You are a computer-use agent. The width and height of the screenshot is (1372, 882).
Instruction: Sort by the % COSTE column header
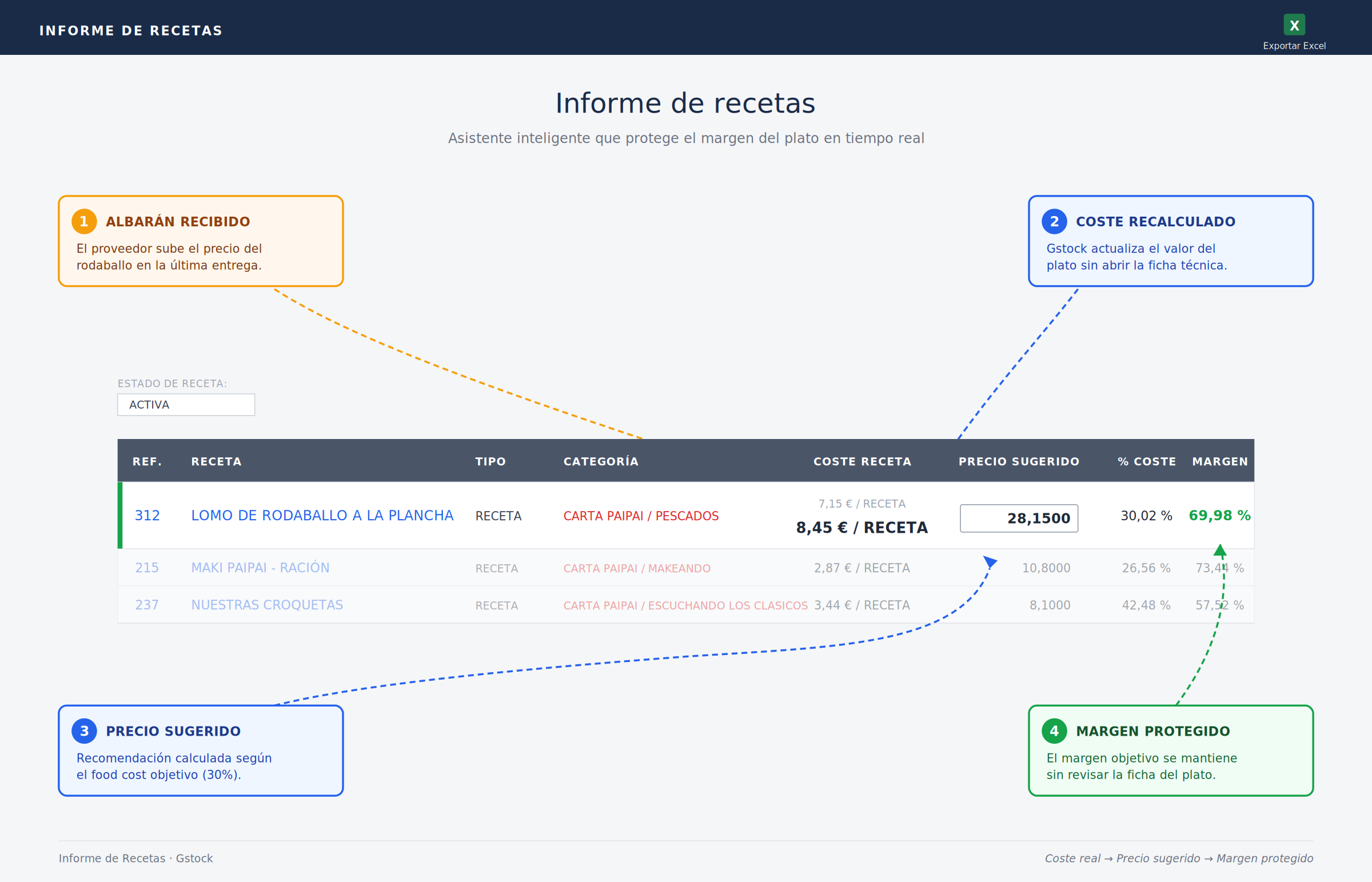(1146, 462)
